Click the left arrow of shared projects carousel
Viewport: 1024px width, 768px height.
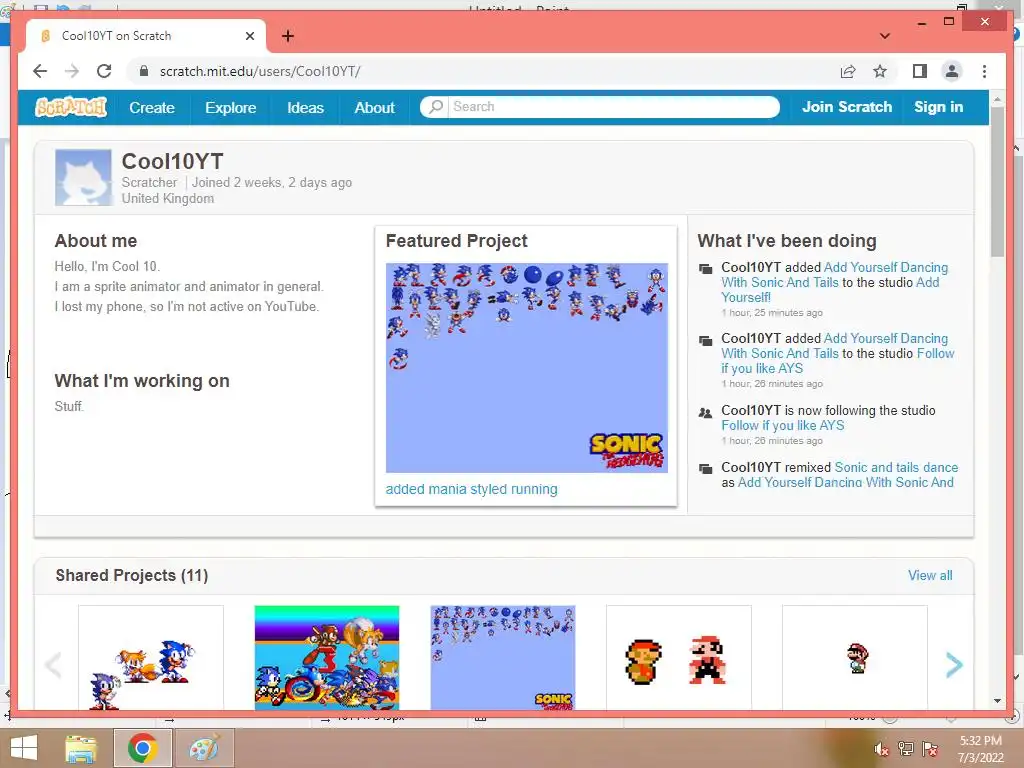tap(54, 665)
